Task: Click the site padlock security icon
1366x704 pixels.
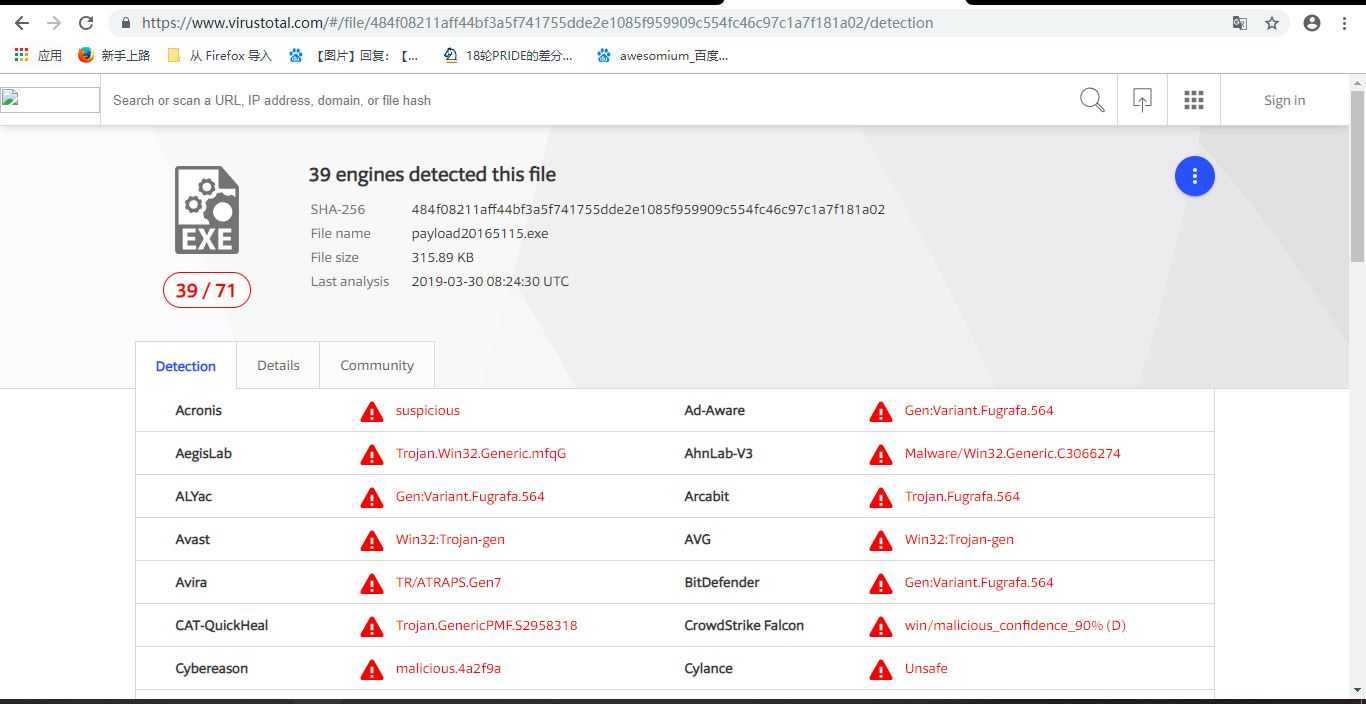Action: click(125, 22)
